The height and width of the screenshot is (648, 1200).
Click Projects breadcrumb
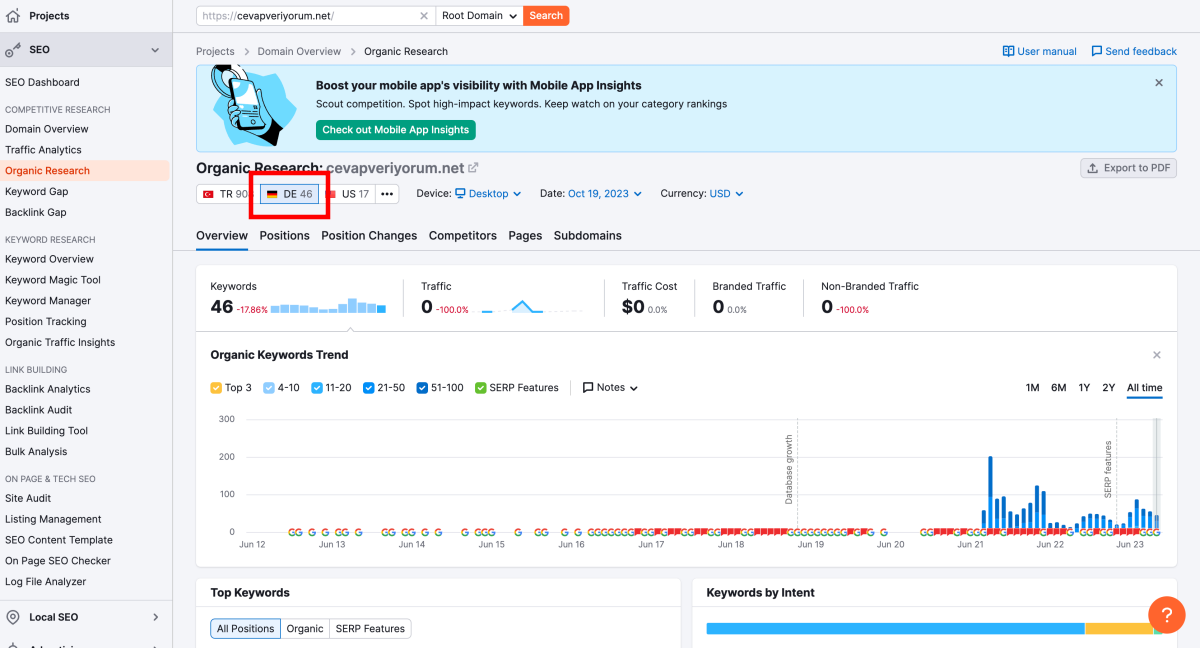click(x=215, y=51)
